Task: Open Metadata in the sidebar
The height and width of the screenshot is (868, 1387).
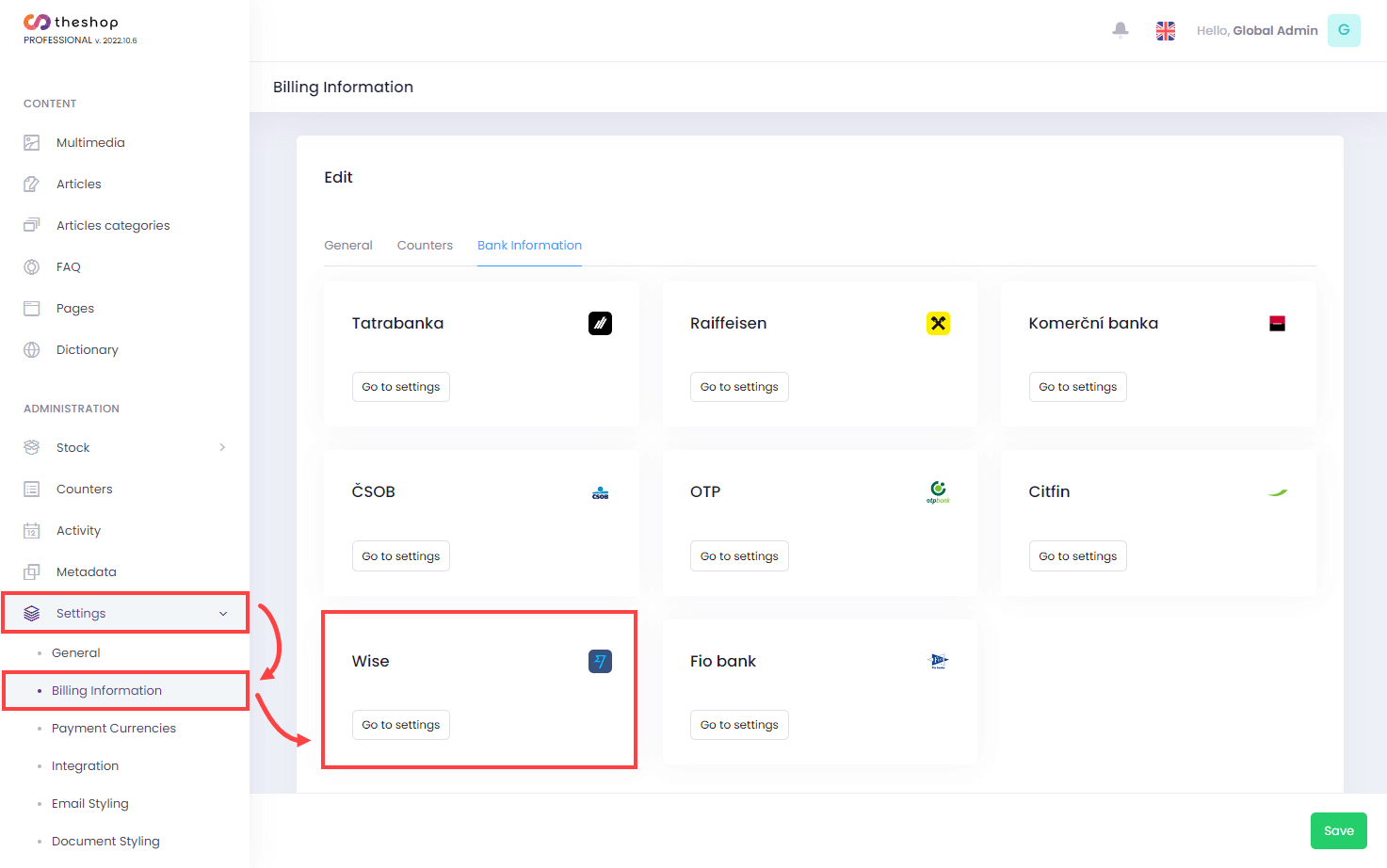Action: 87,572
